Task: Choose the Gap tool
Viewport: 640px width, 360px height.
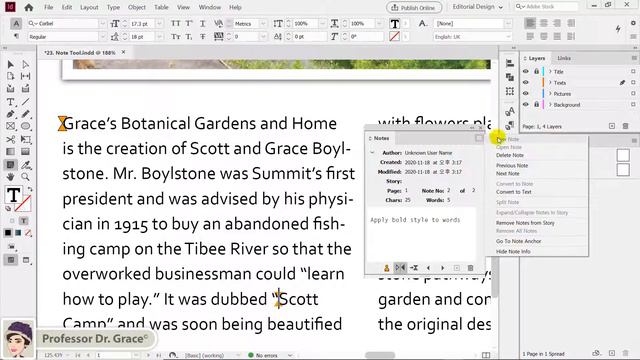Action: (25, 76)
